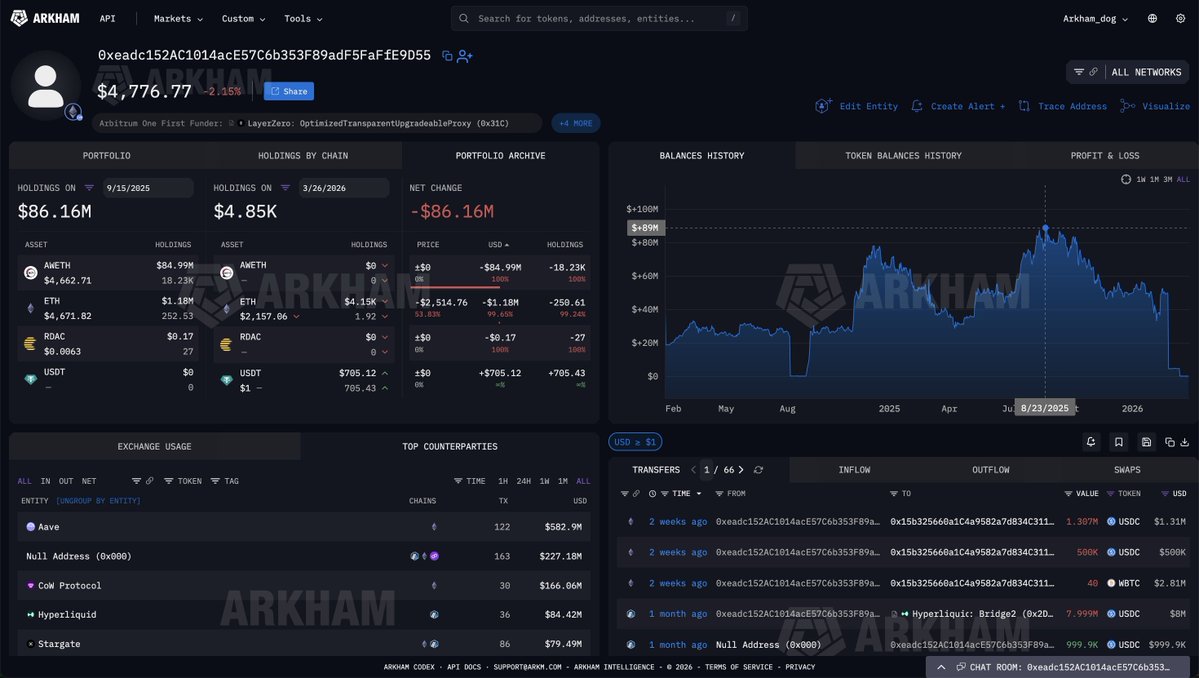Expand the Arkham_dog account dropdown
This screenshot has width=1199, height=678.
[x=1095, y=18]
